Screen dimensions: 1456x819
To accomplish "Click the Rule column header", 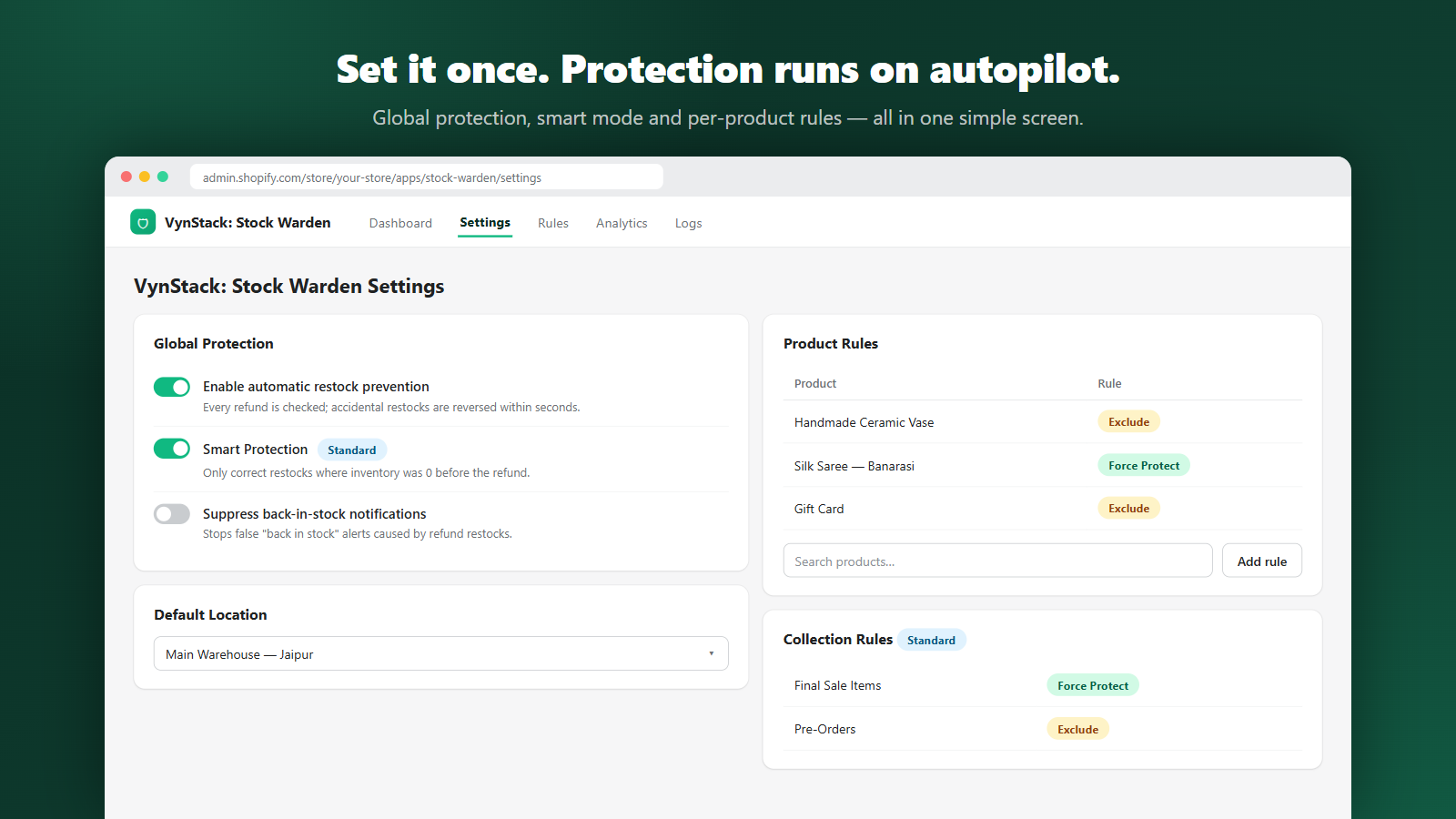I will (x=1109, y=383).
